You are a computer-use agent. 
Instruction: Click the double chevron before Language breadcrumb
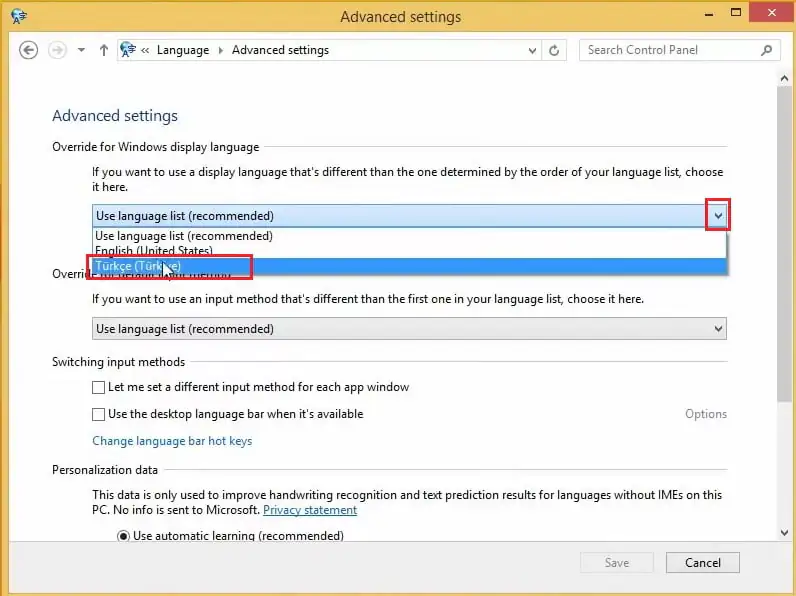145,50
